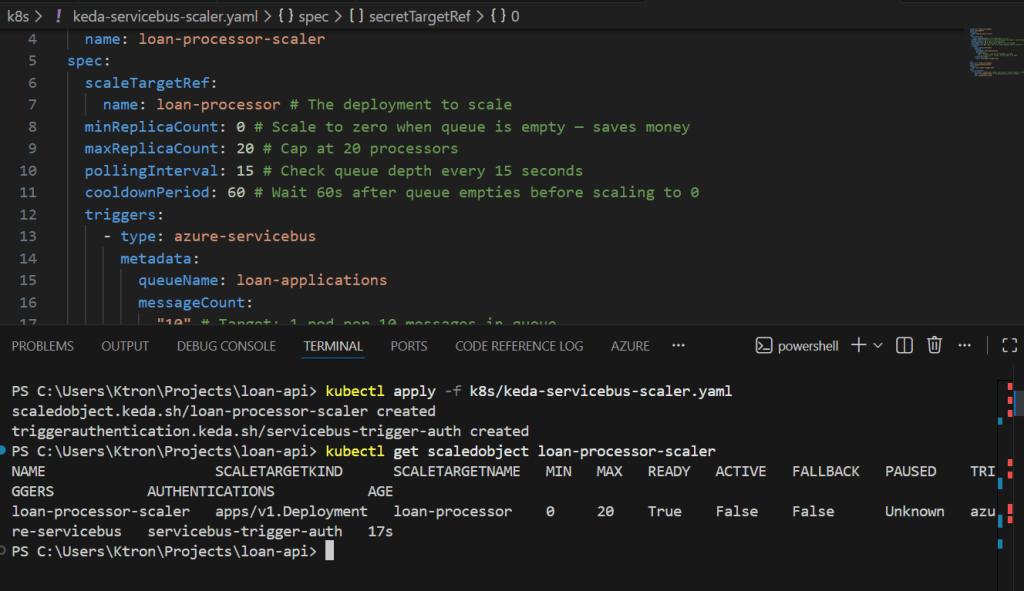Image resolution: width=1024 pixels, height=591 pixels.
Task: Expand the k8s folder breadcrumb
Action: (17, 16)
